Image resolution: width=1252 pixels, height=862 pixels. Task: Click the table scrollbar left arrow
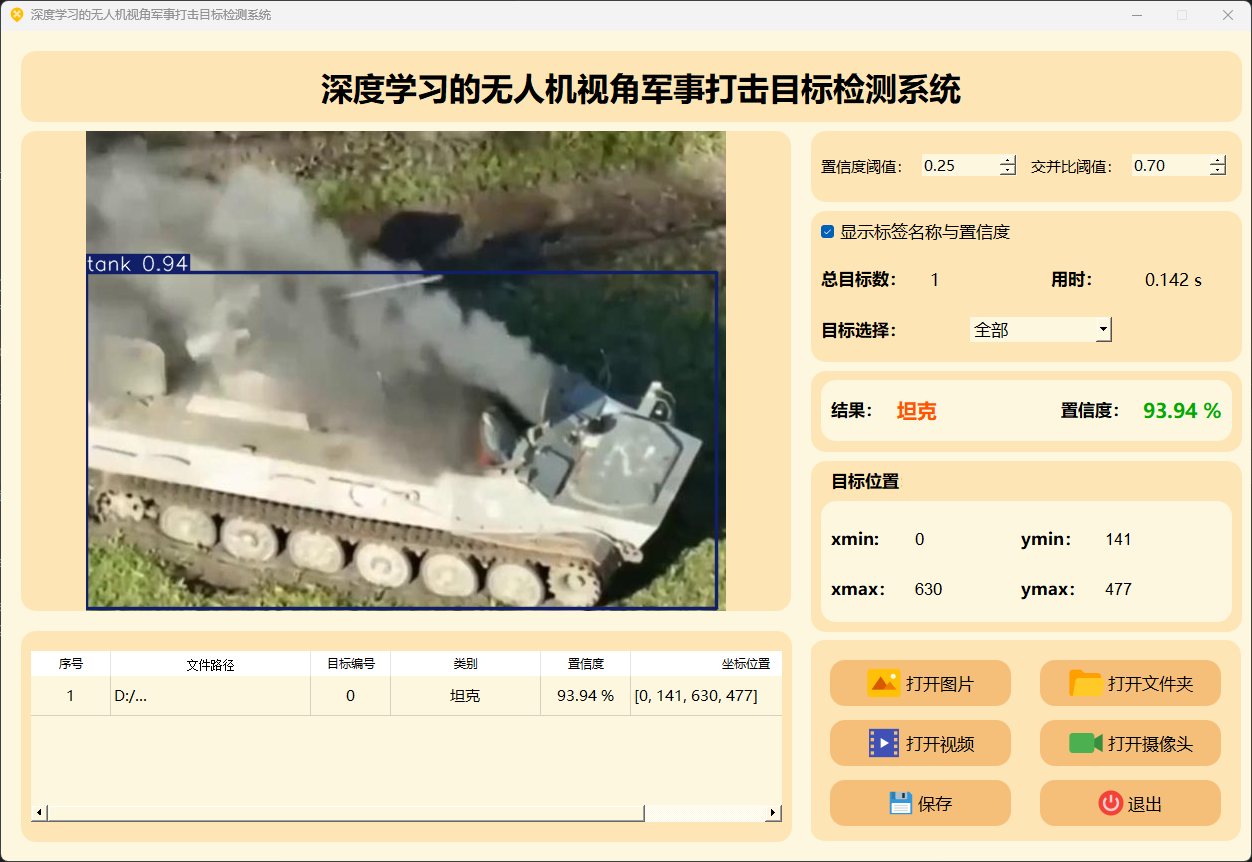coord(39,813)
